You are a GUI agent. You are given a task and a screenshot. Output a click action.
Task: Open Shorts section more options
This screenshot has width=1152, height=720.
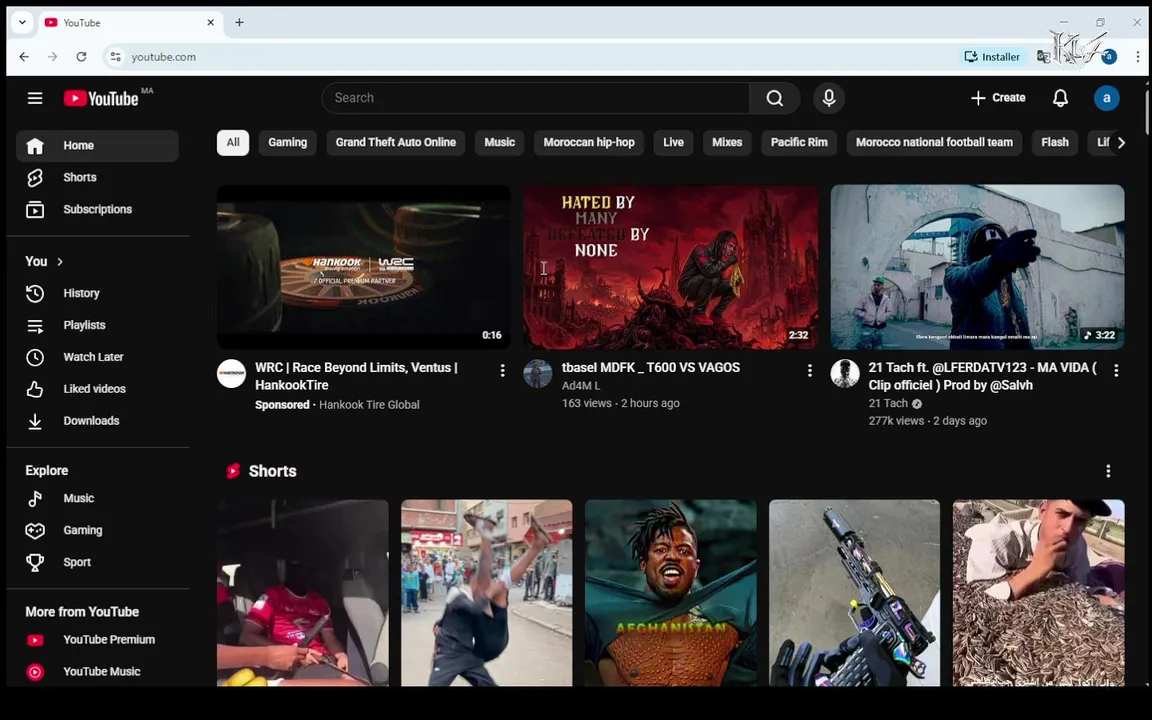pos(1108,471)
